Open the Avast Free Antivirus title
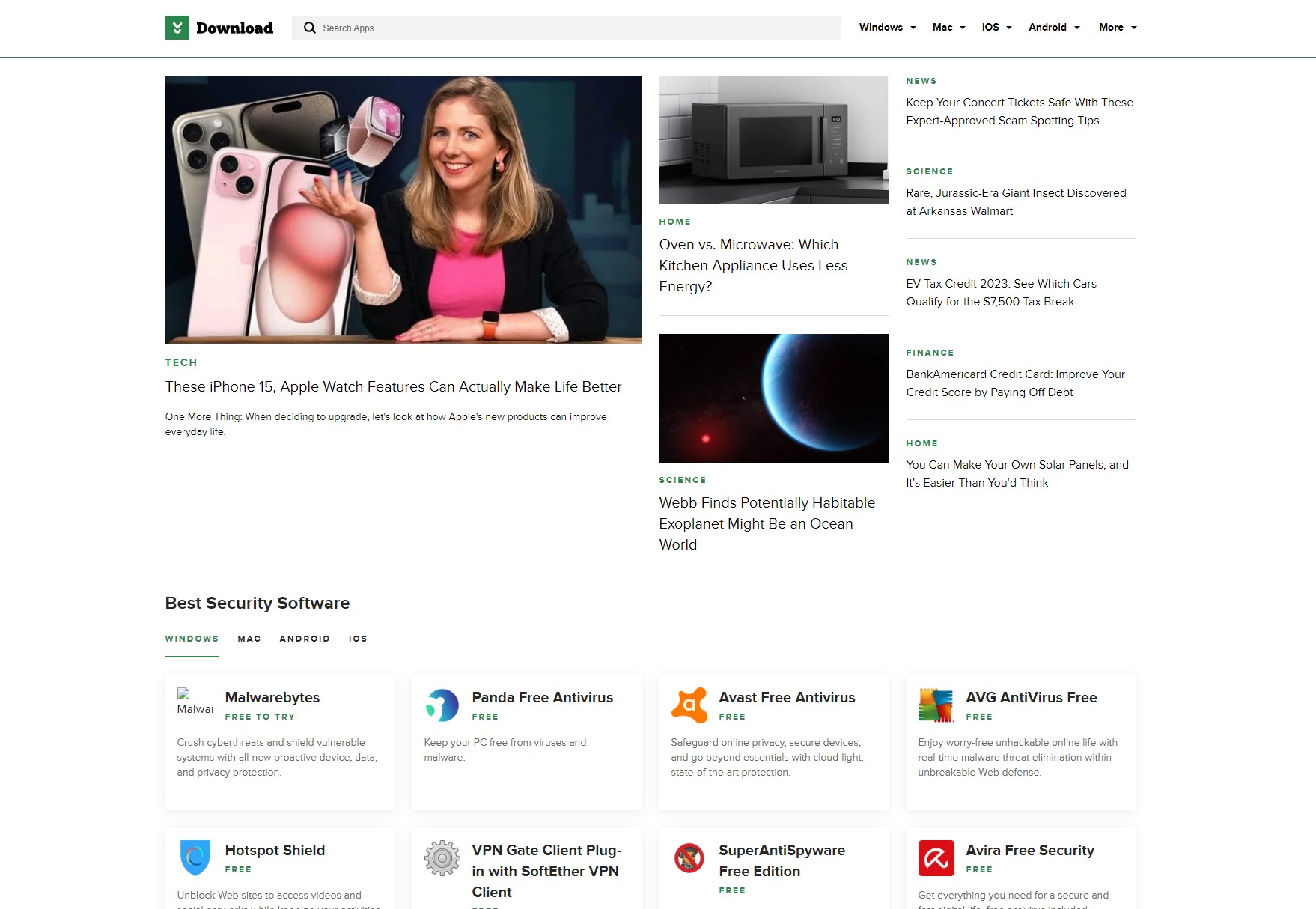 coord(788,697)
